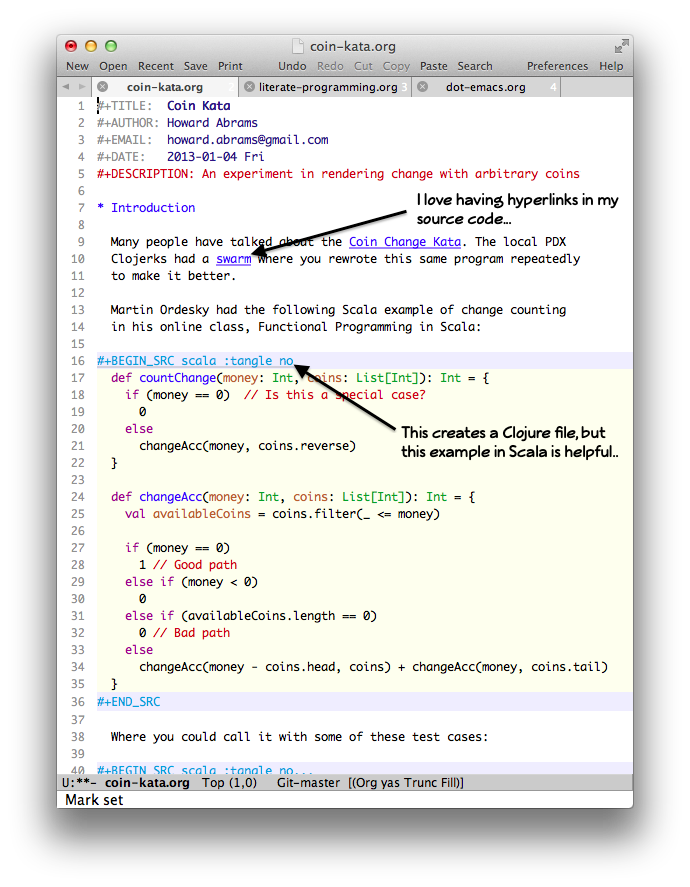690x887 pixels.
Task: Follow the Coin Change Kata link
Action: pos(405,242)
